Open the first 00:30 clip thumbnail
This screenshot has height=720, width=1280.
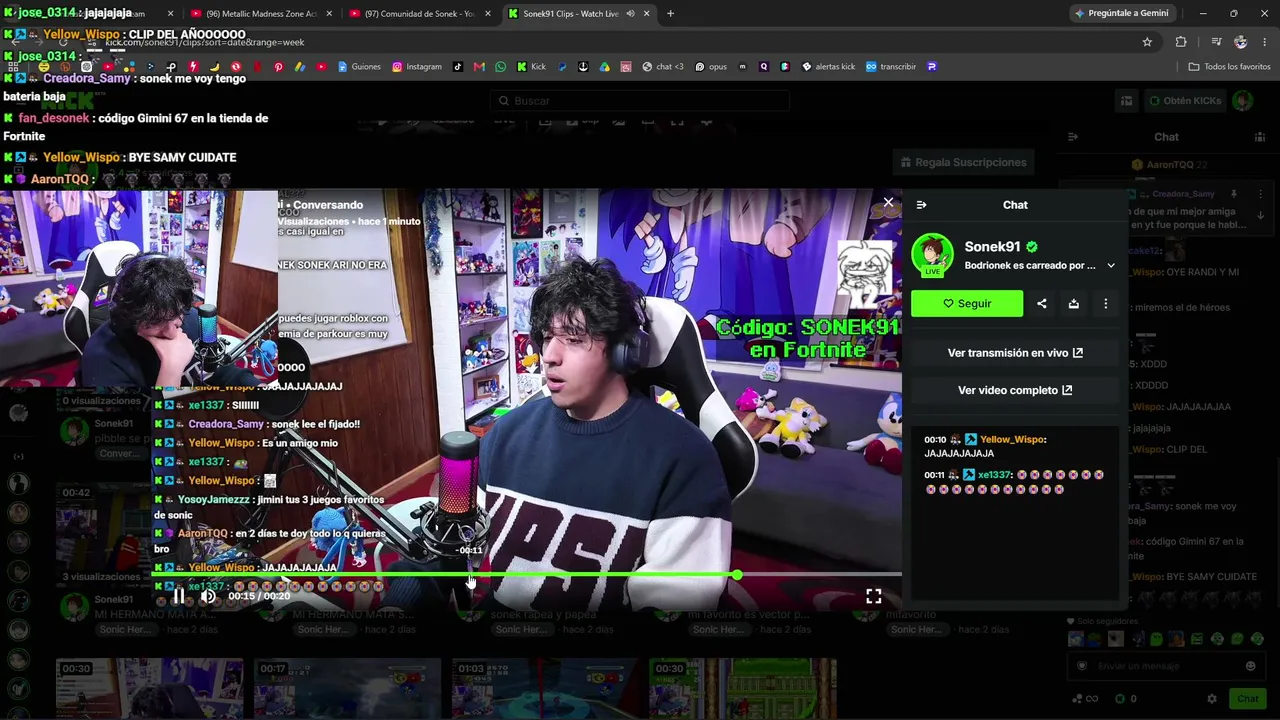pyautogui.click(x=150, y=689)
